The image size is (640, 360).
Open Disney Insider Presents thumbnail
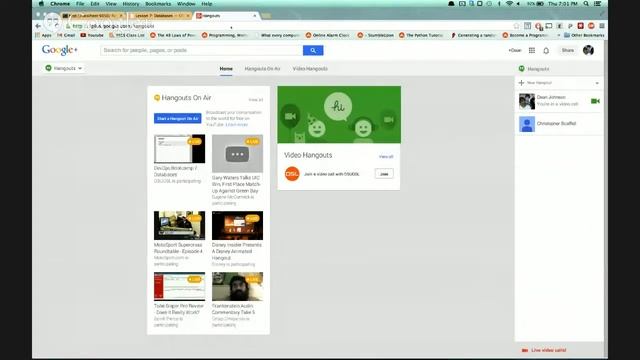tap(238, 225)
